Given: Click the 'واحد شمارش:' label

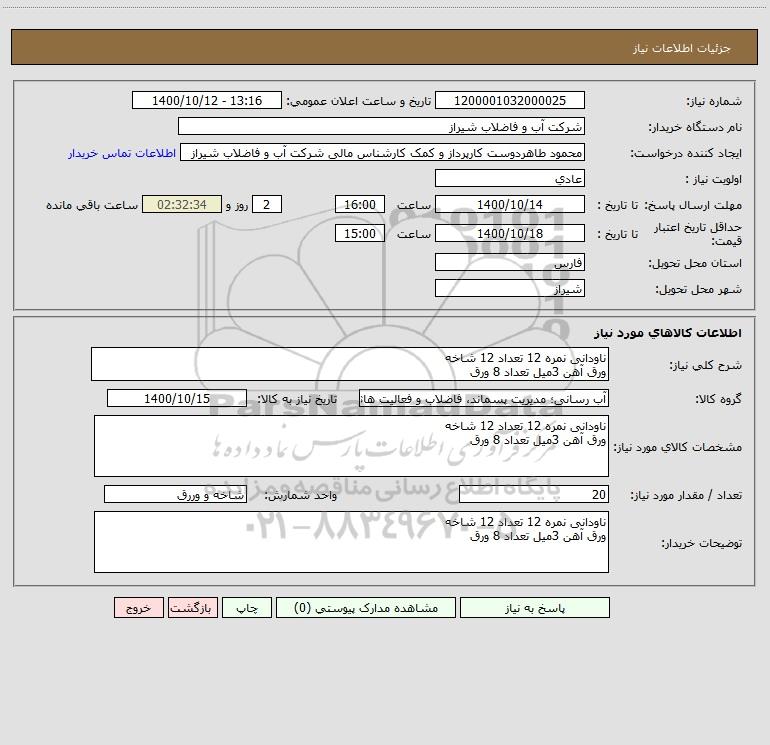Looking at the screenshot, I should pyautogui.click(x=301, y=495).
